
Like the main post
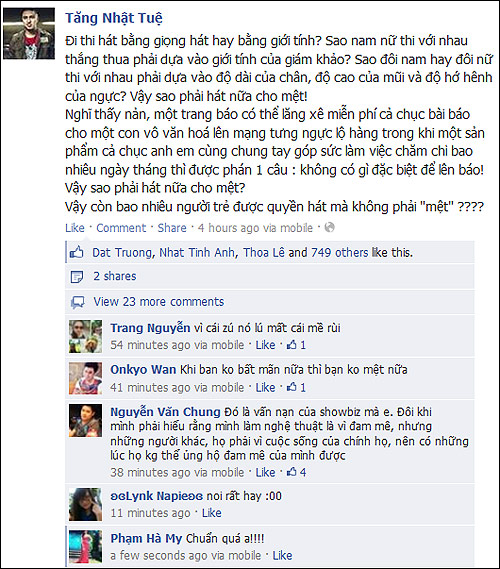click(x=75, y=228)
